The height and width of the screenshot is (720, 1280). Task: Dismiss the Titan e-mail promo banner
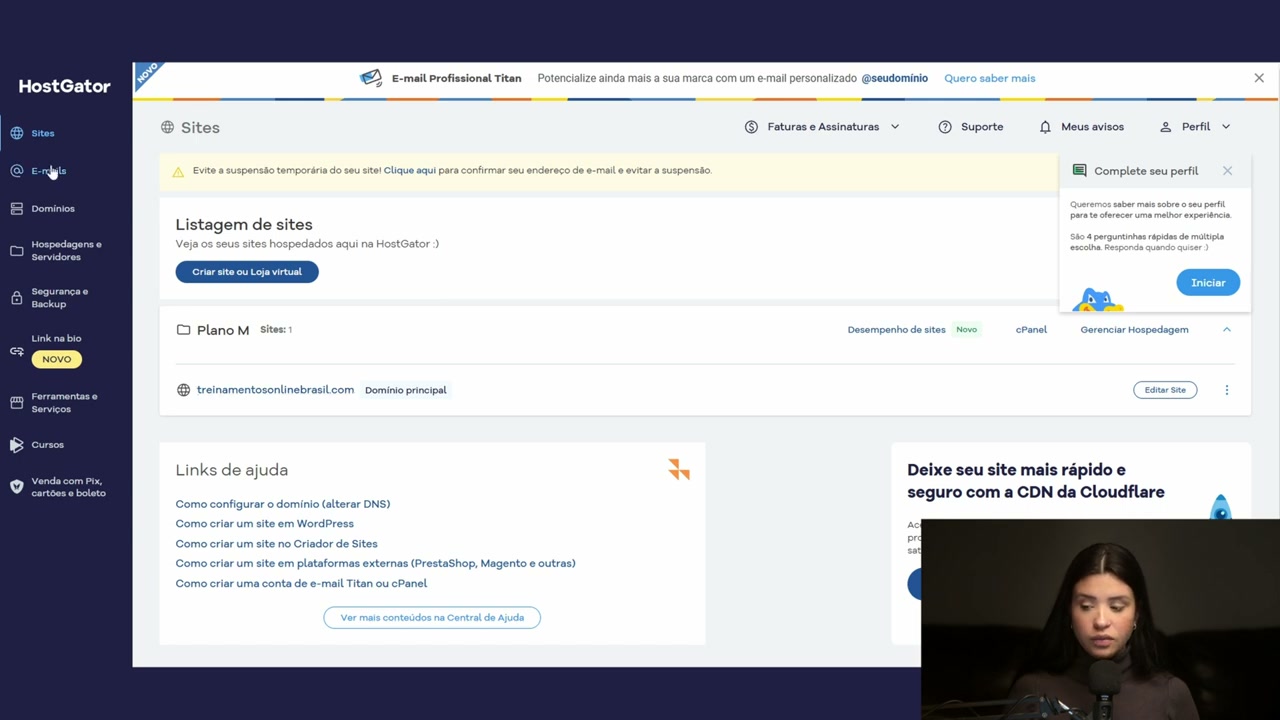click(1259, 78)
